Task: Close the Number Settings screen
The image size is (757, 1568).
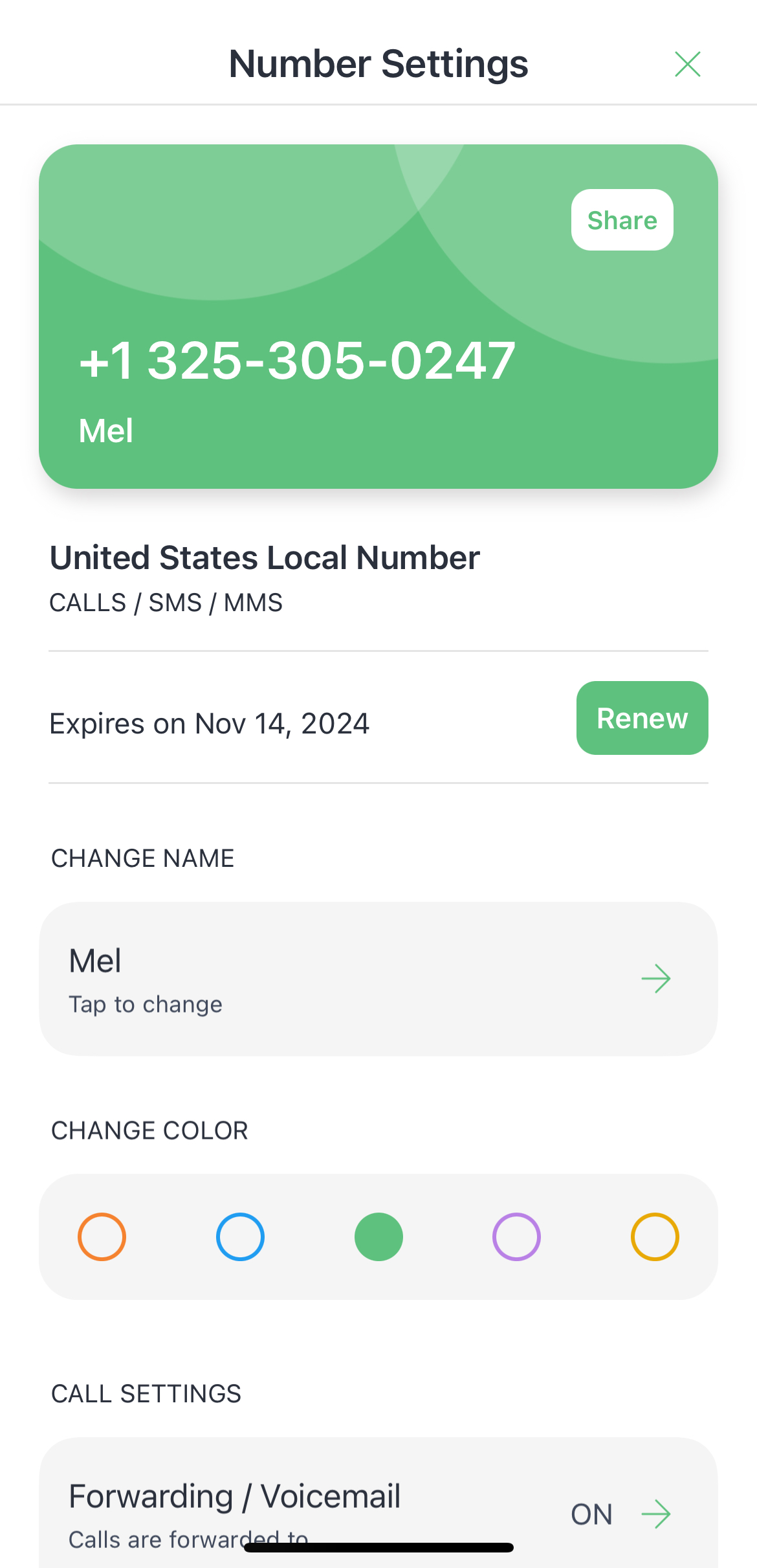Action: tap(687, 64)
